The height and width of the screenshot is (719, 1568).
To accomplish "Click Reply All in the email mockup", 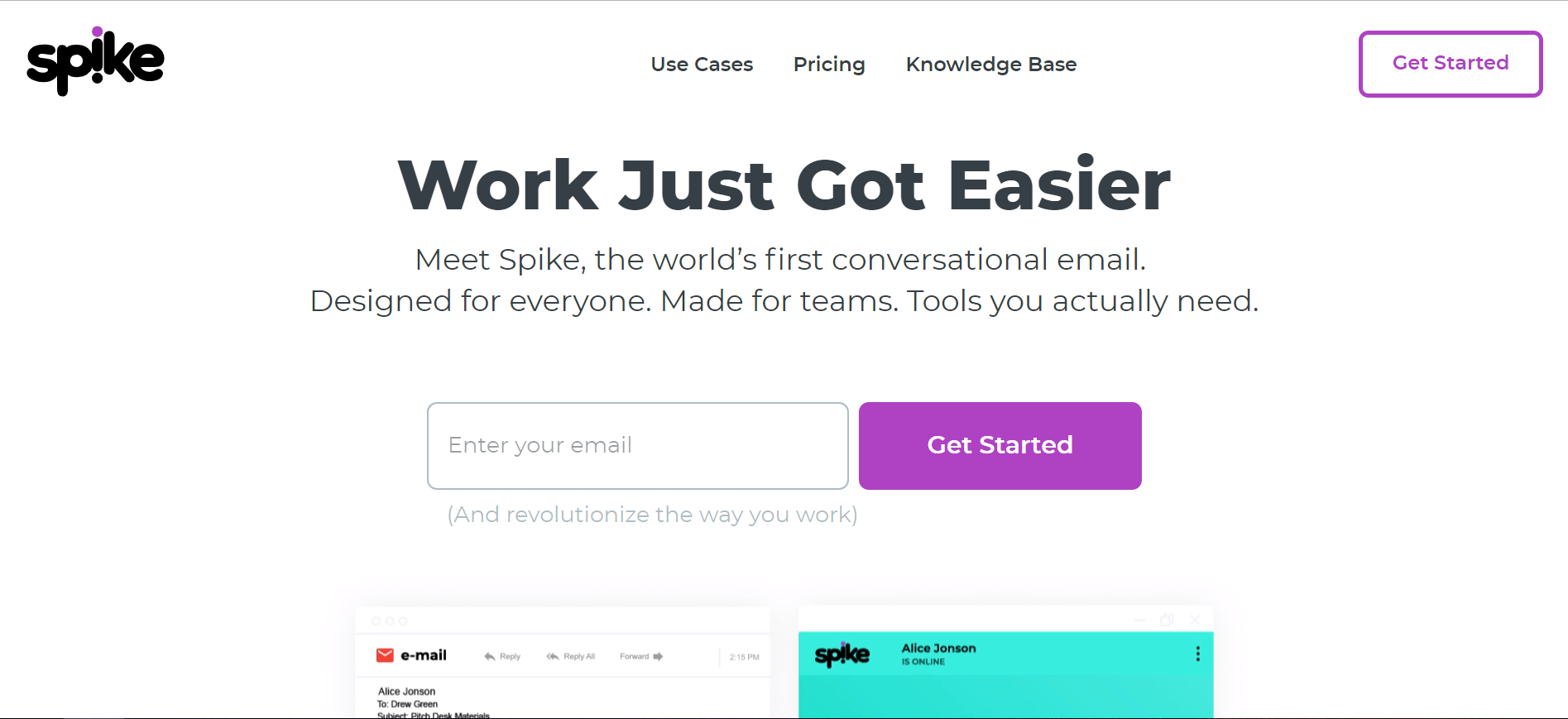I will pos(570,656).
